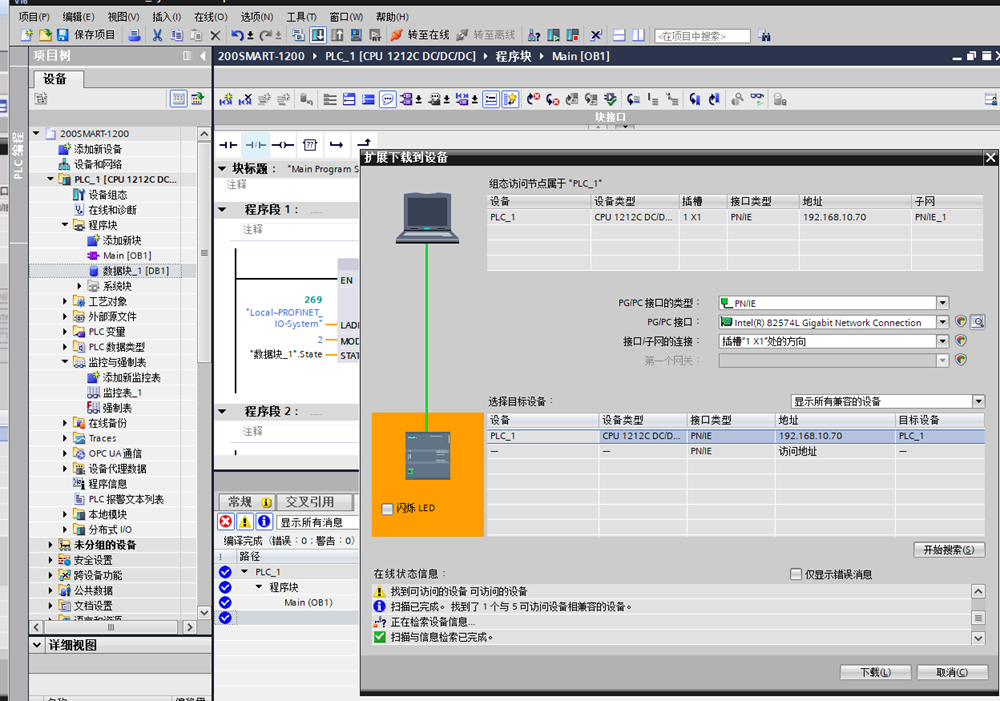Click the go online (转至在线) icon

(397, 35)
